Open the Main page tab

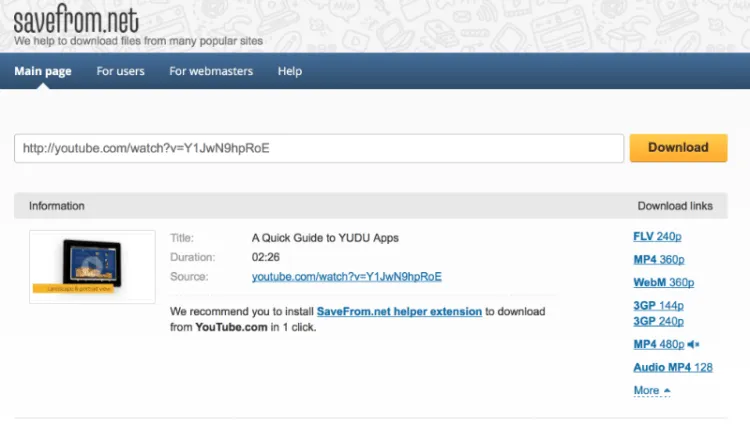[43, 71]
